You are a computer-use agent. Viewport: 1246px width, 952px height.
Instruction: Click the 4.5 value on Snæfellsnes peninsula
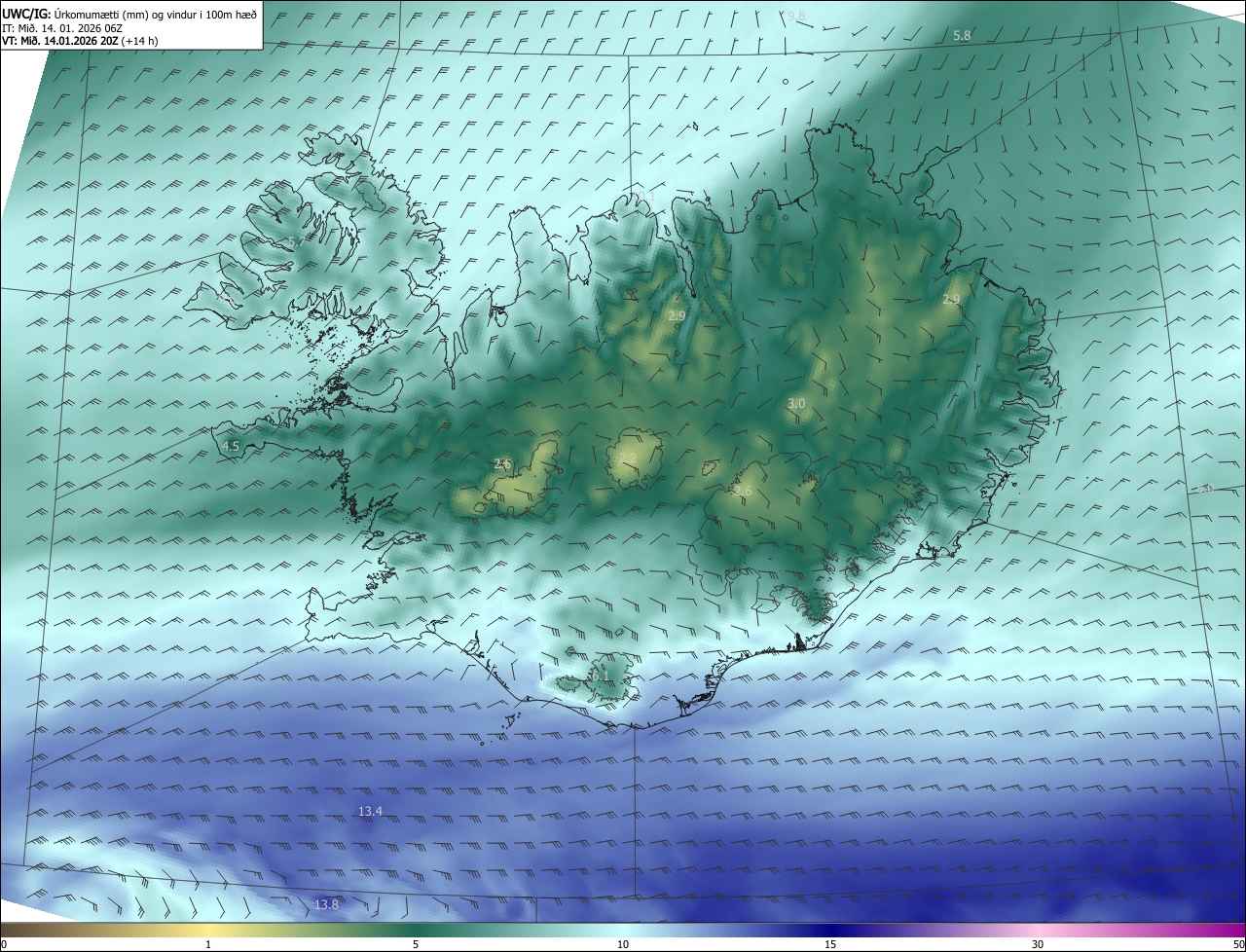point(231,447)
